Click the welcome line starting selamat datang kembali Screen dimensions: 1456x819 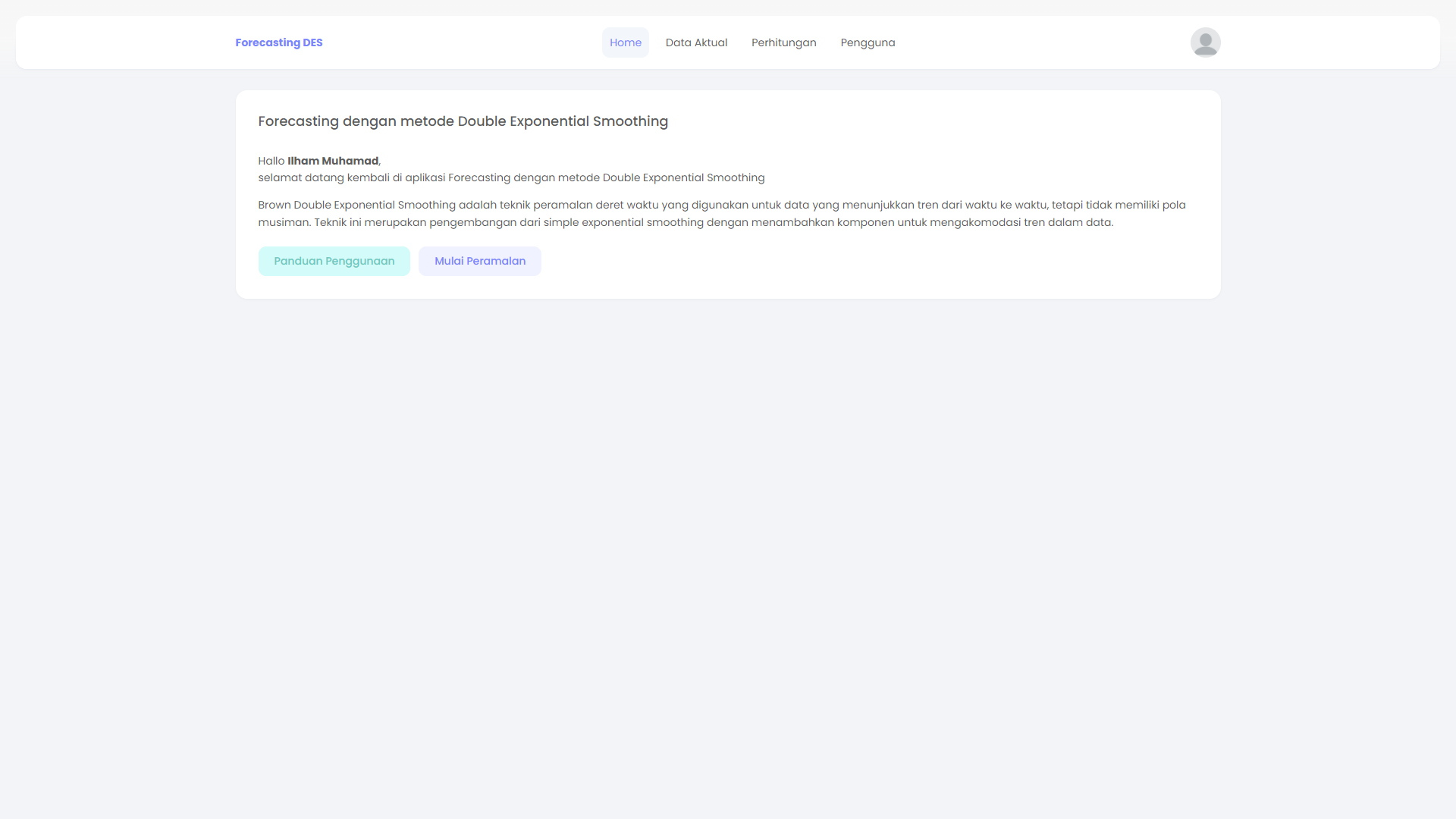coord(511,177)
